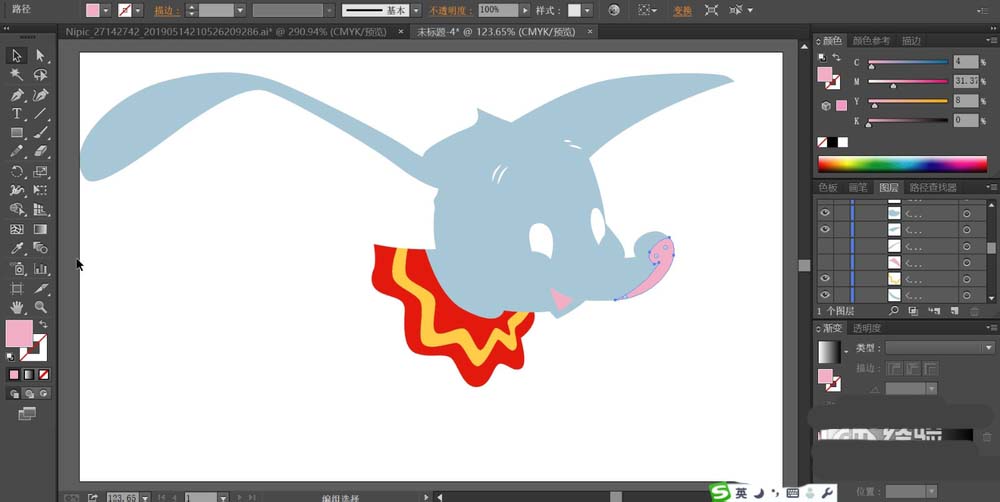Viewport: 1000px width, 502px height.
Task: Select the Rectangle tool
Action: pyautogui.click(x=17, y=133)
